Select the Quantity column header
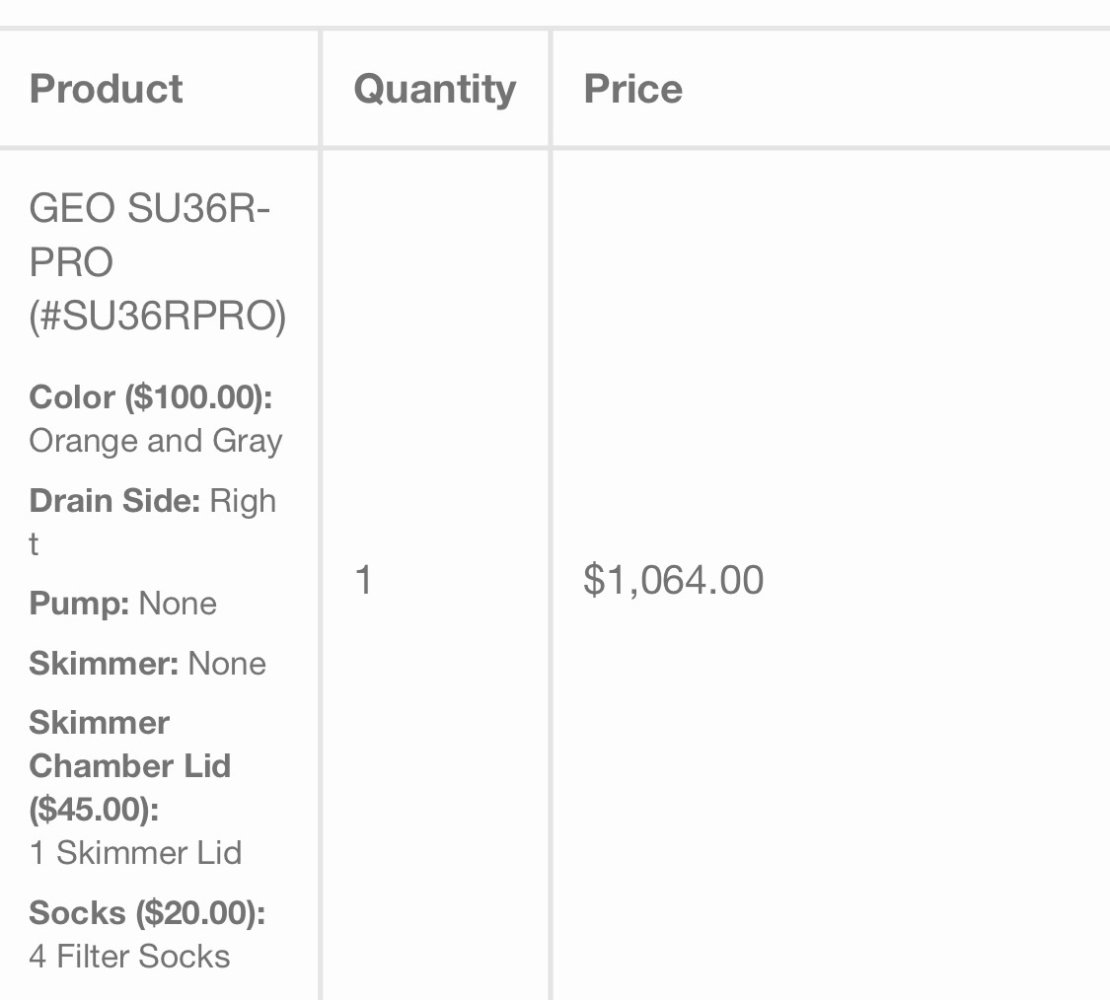 tap(434, 89)
